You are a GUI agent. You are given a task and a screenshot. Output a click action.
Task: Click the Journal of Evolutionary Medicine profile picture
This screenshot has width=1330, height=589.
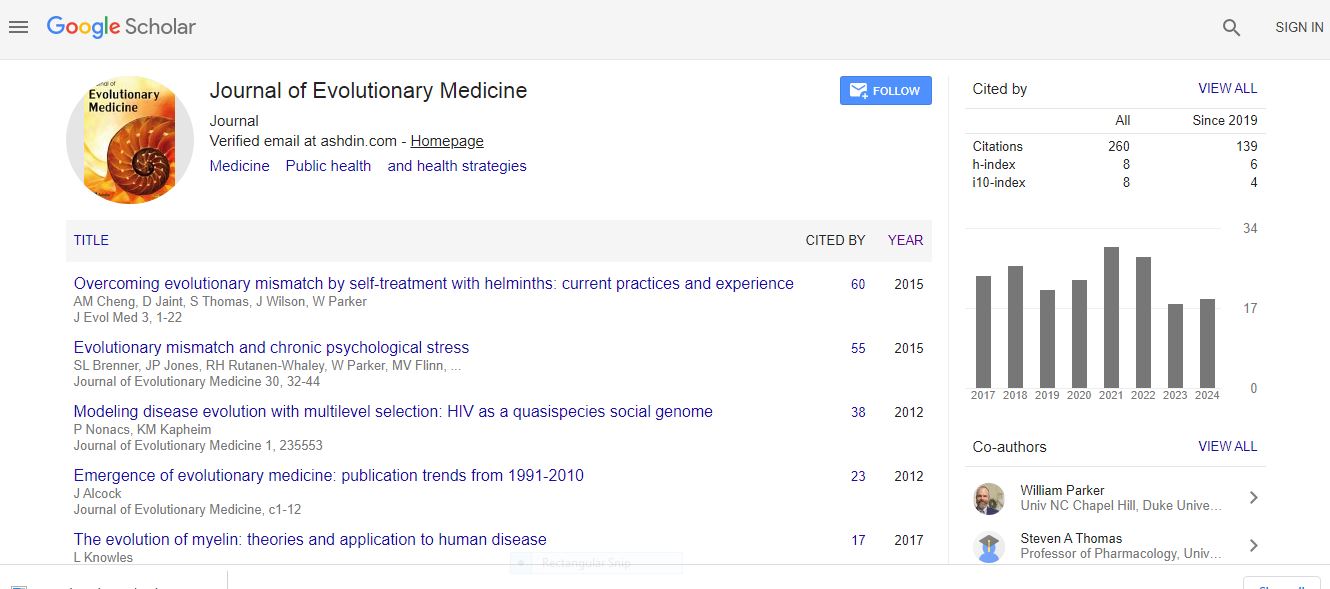(x=130, y=141)
